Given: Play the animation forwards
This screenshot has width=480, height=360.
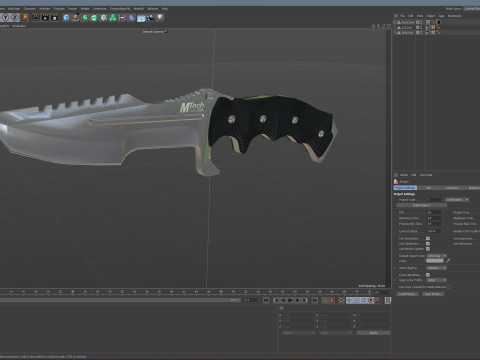Looking at the screenshot, I should point(290,300).
